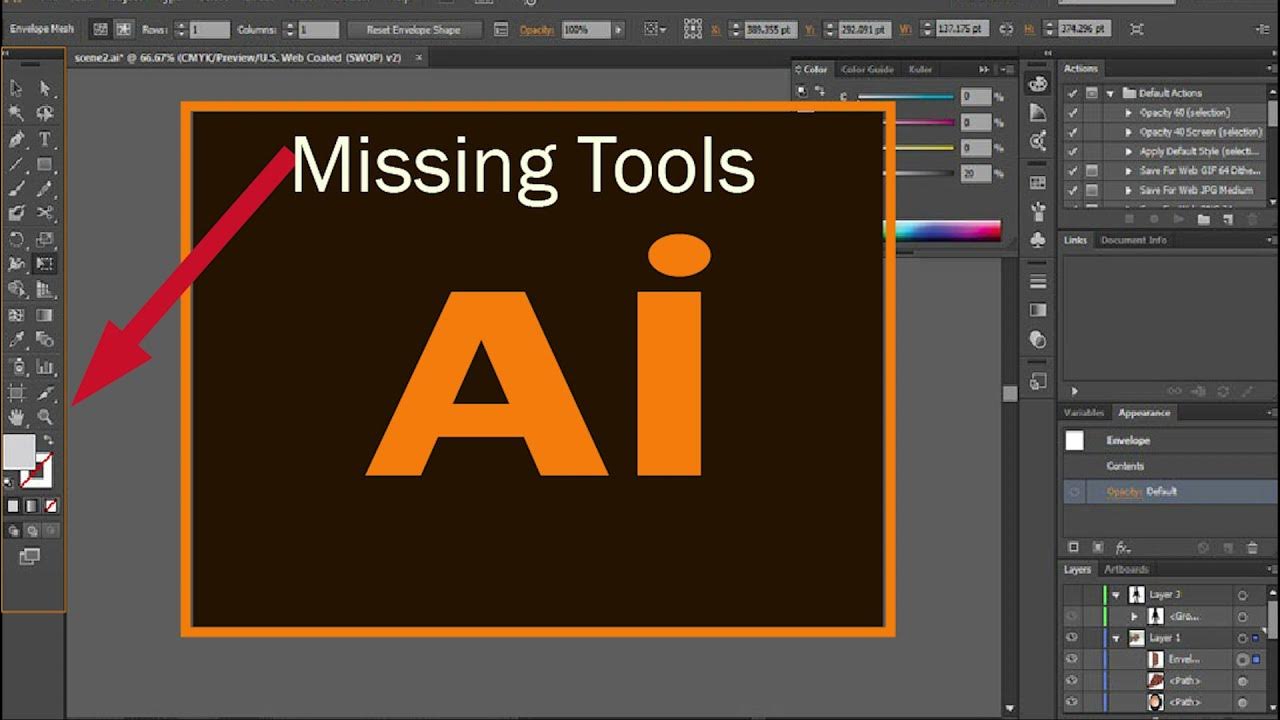Screen dimensions: 1280x720
Task: Hide Layer 1 with eye icon
Action: [1072, 638]
